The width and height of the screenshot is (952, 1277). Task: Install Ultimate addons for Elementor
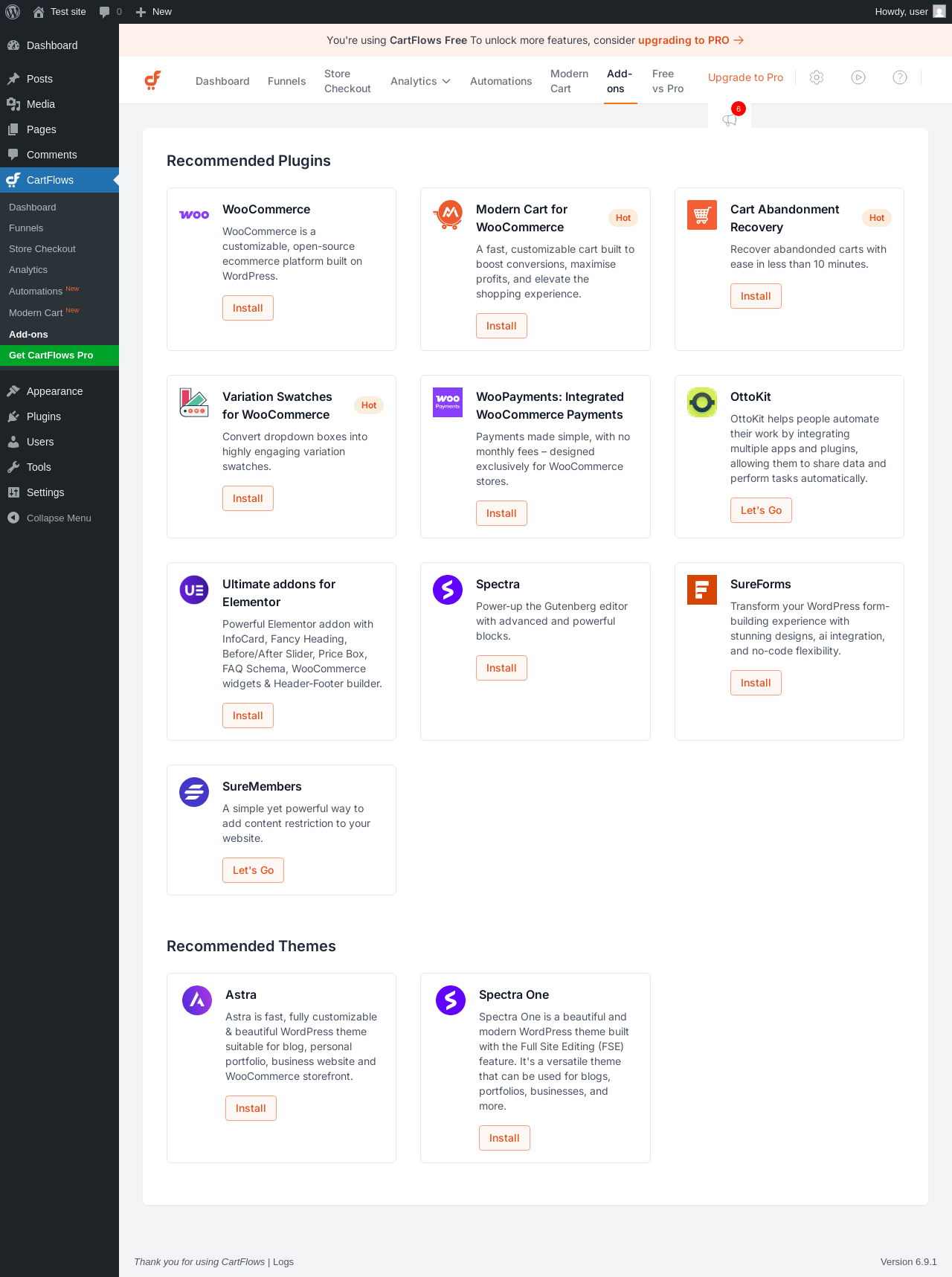pyautogui.click(x=248, y=715)
